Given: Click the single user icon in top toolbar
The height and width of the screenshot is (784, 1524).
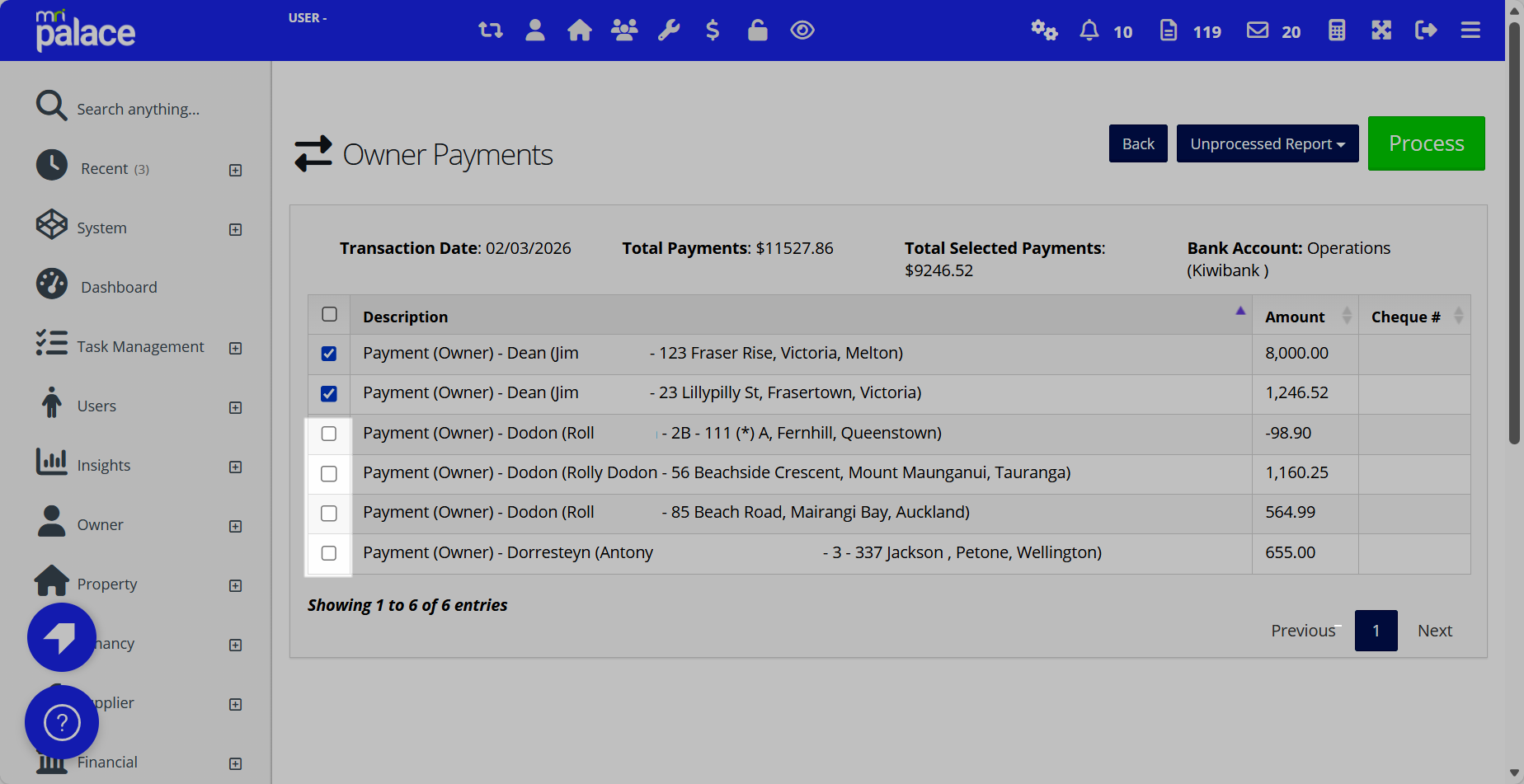Looking at the screenshot, I should tap(535, 31).
